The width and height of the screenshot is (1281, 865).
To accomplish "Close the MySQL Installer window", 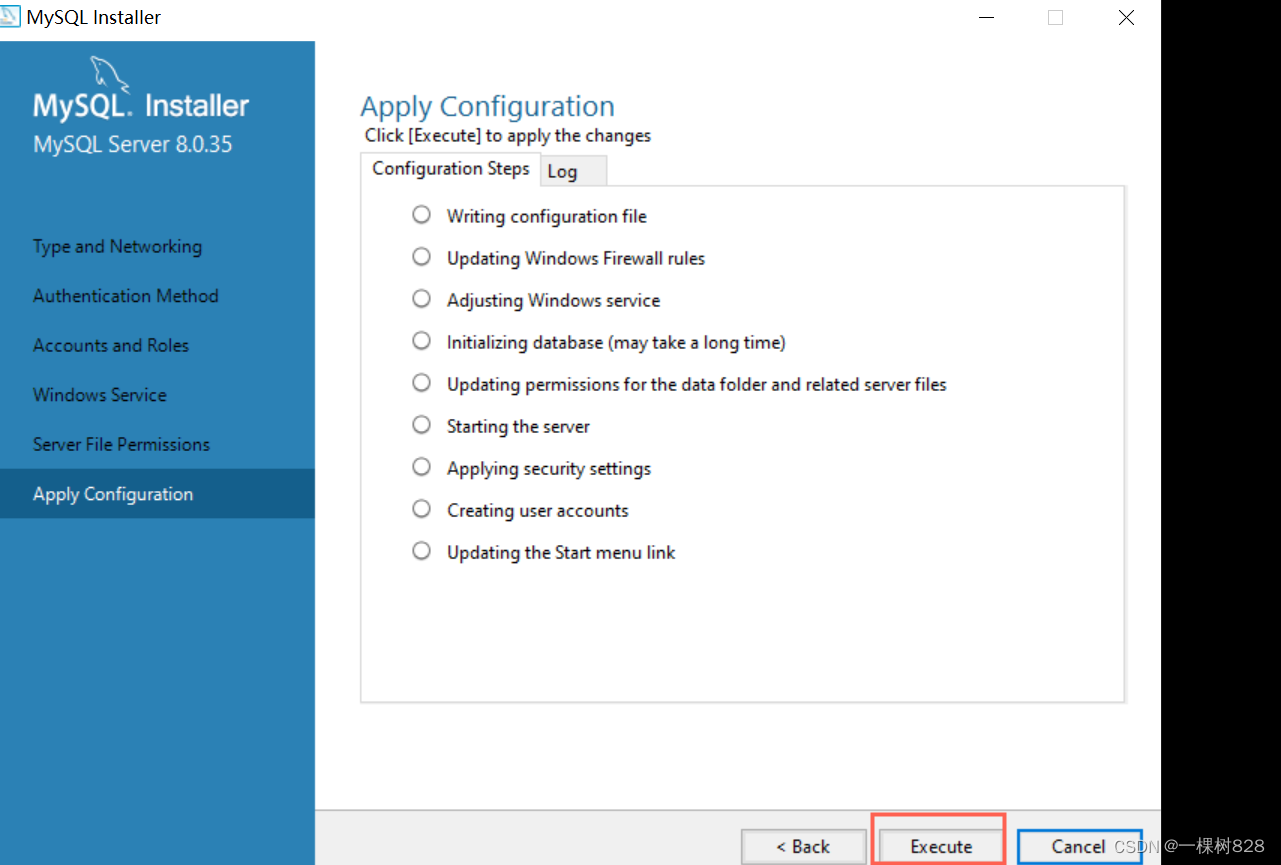I will point(1126,17).
